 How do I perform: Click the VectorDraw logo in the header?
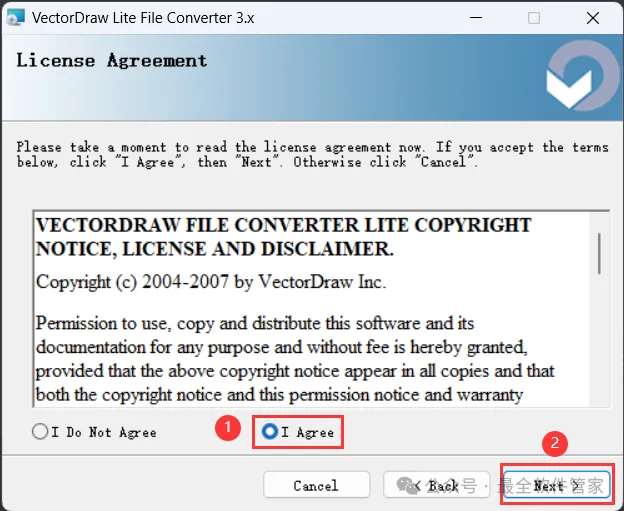(582, 76)
